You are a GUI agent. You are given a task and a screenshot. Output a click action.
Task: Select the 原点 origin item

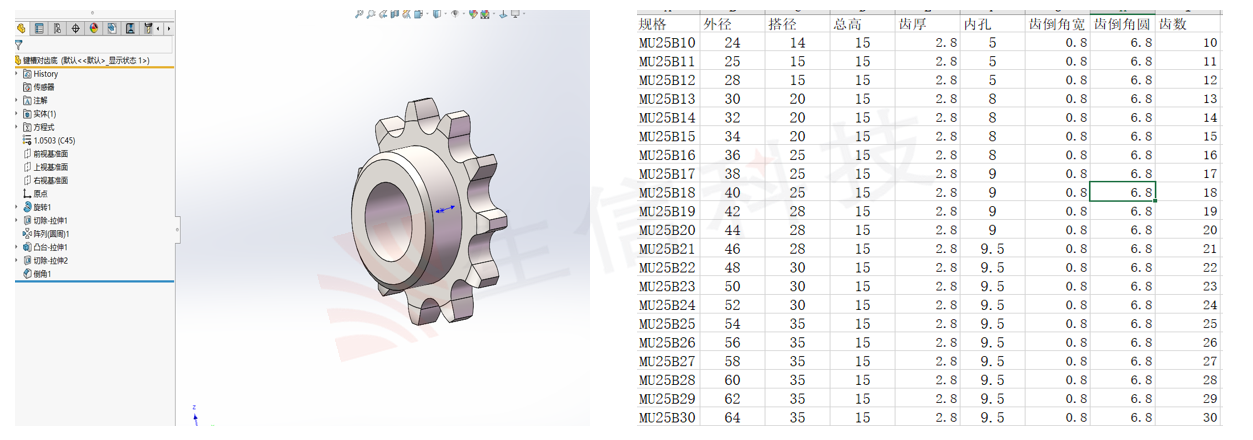pyautogui.click(x=34, y=194)
